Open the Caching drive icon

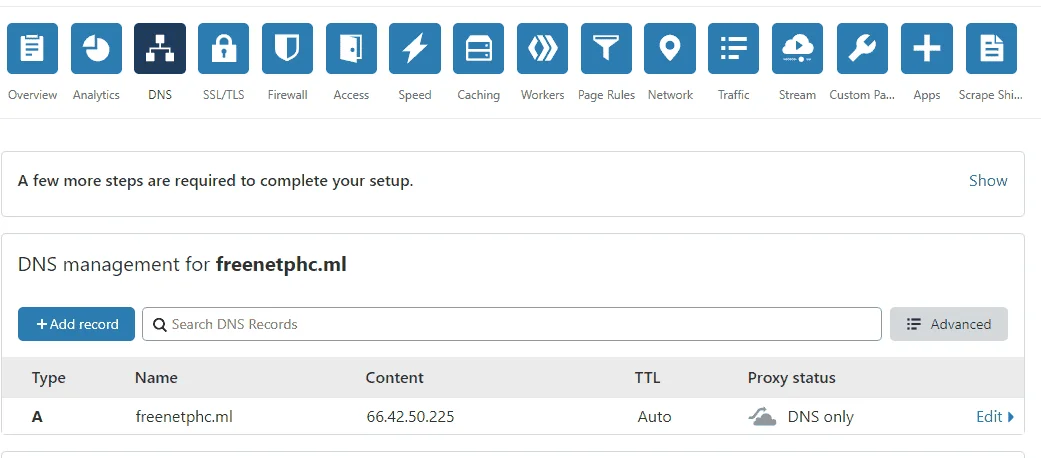[x=479, y=48]
